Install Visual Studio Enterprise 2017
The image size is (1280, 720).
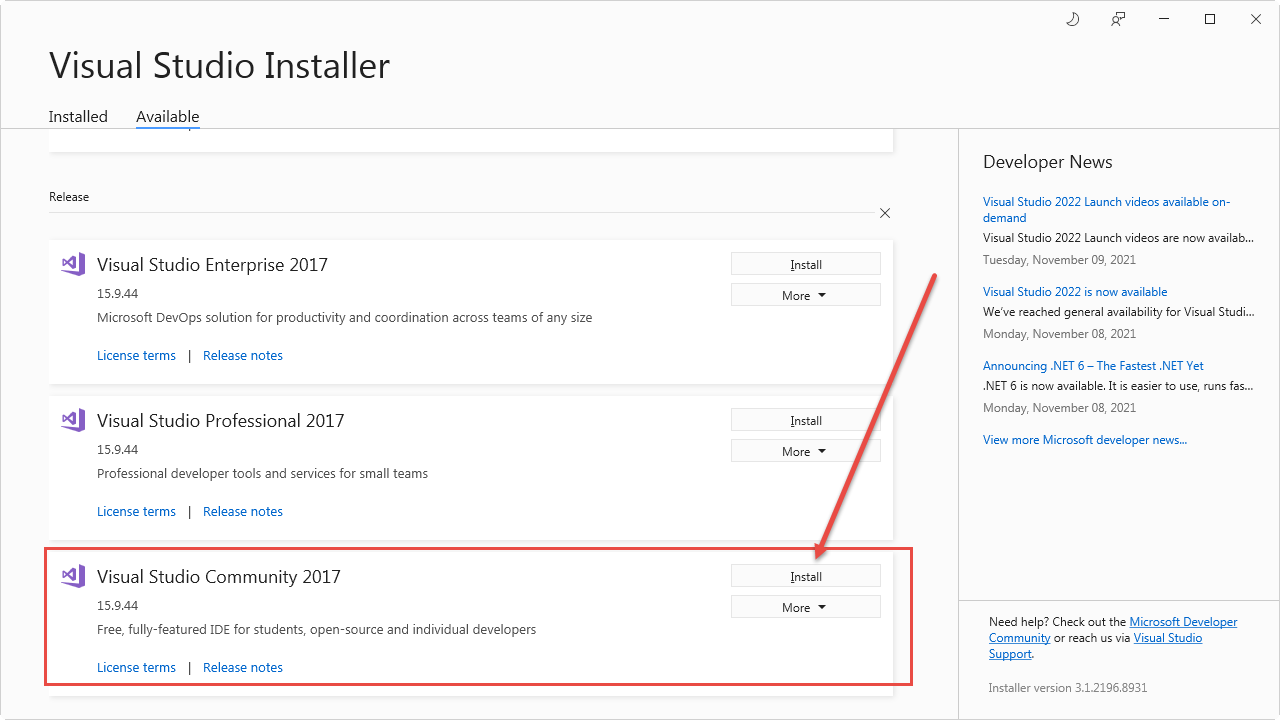coord(806,264)
